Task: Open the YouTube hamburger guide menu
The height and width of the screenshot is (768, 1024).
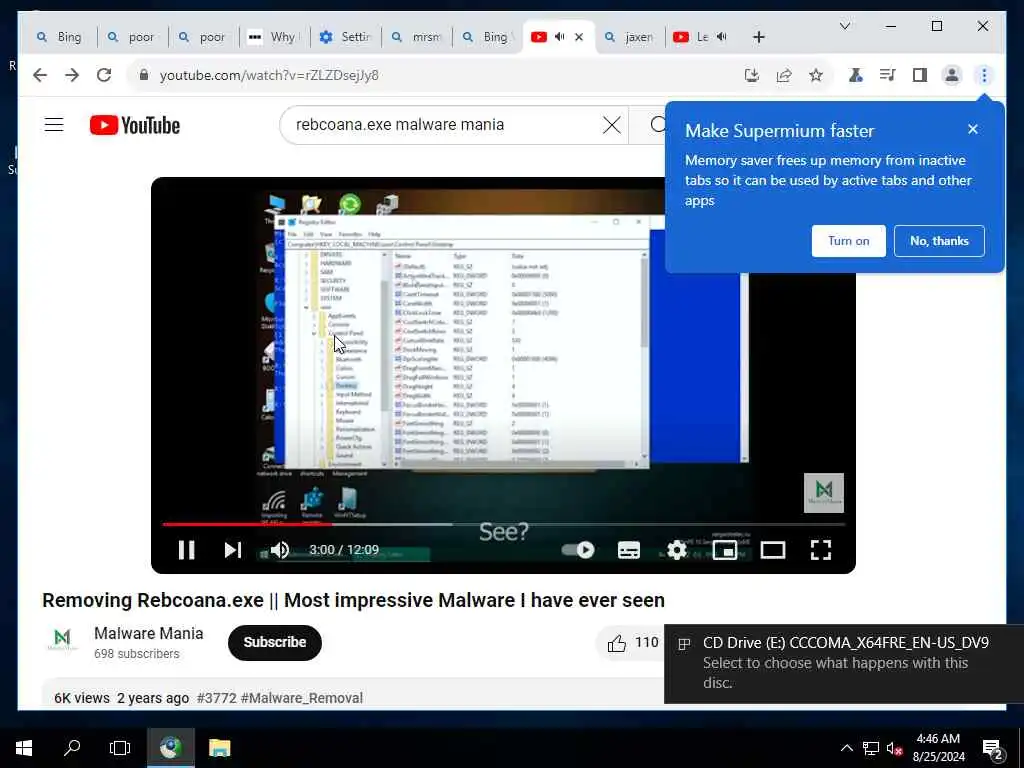Action: [54, 125]
